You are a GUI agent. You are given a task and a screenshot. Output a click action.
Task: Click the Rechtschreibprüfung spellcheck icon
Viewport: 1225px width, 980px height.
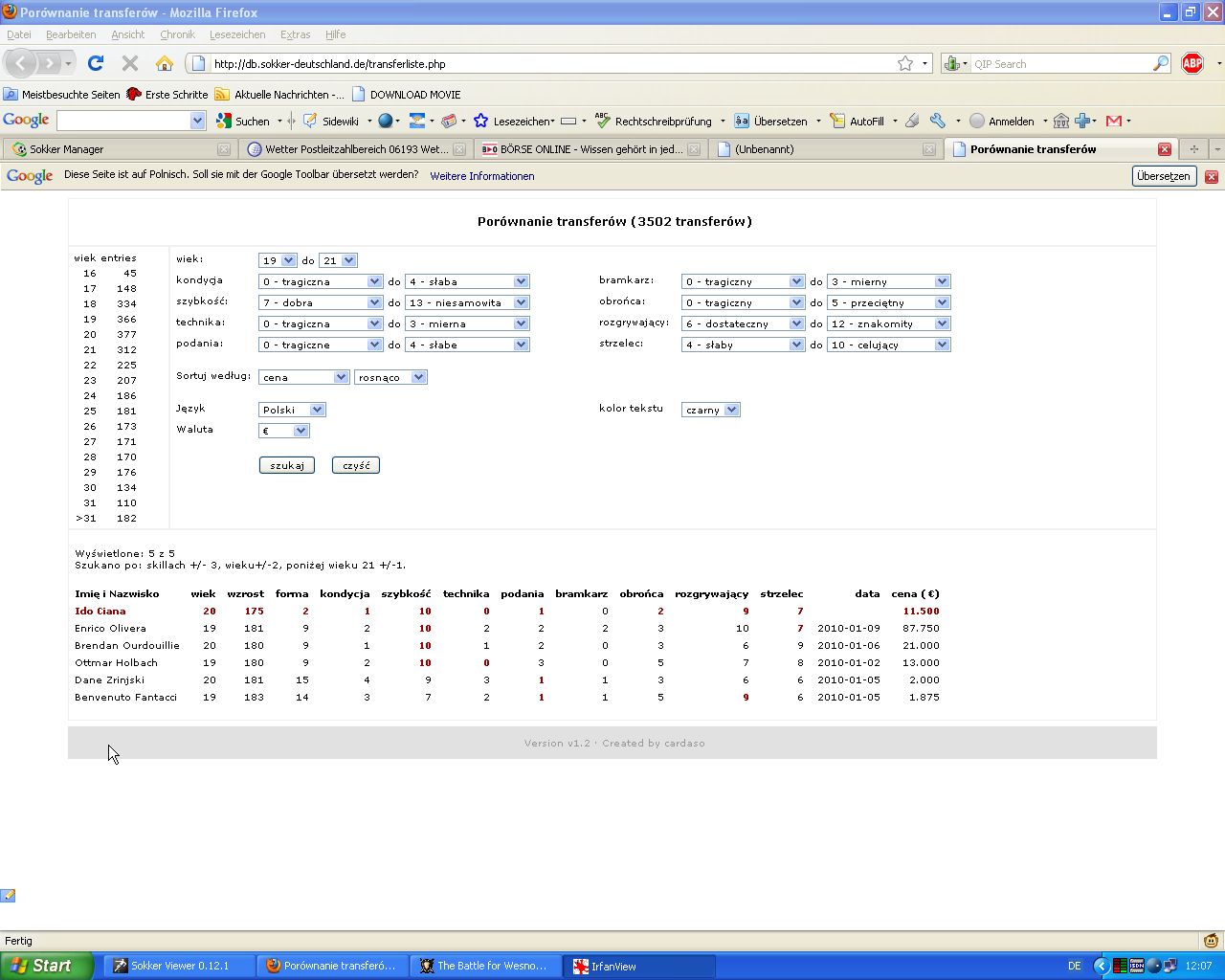click(602, 121)
